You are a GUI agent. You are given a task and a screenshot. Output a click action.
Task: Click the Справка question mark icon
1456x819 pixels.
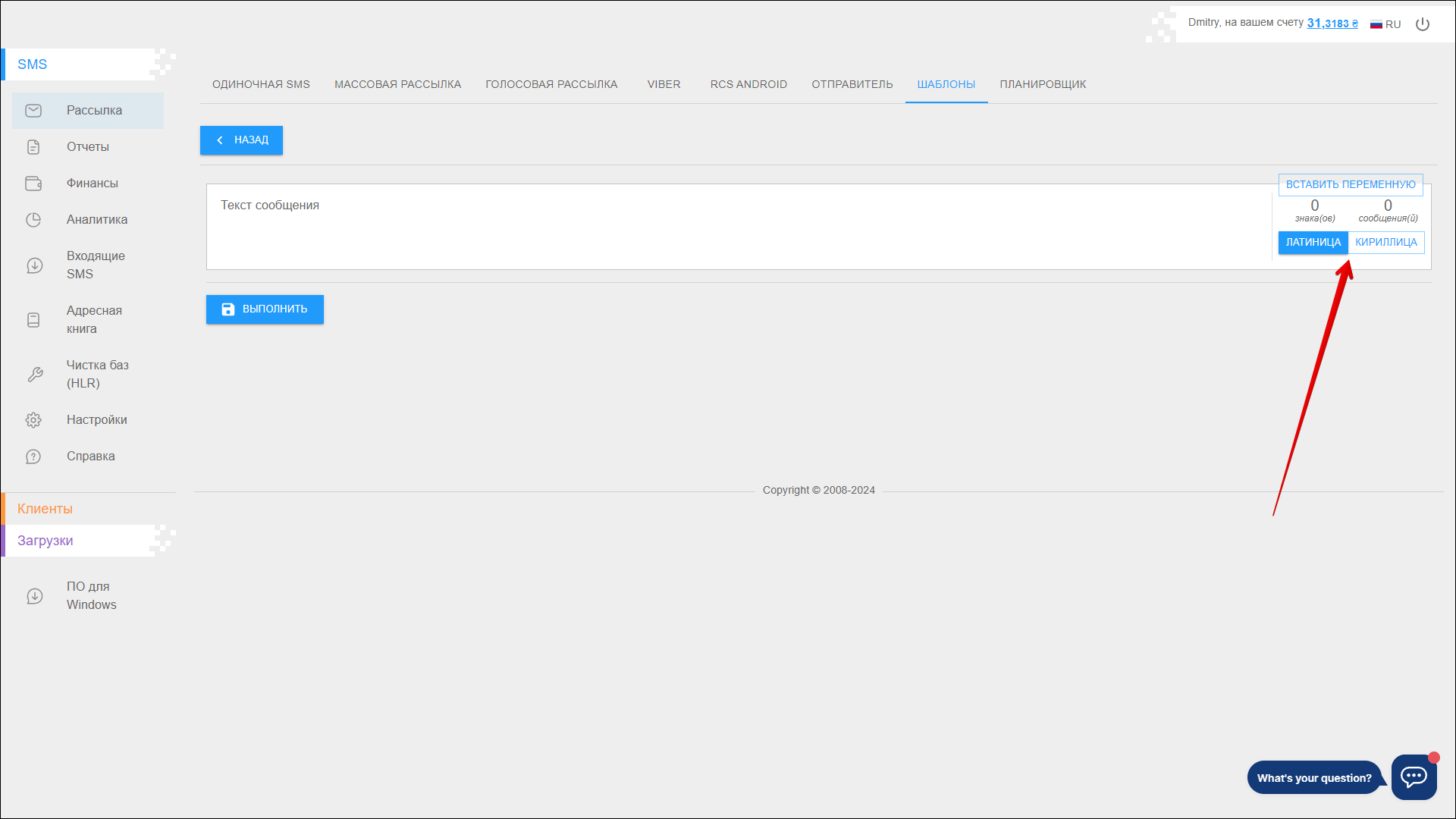pyautogui.click(x=33, y=457)
